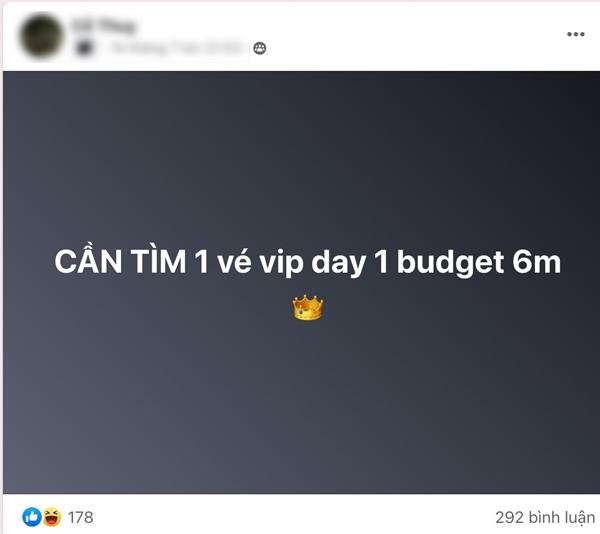The height and width of the screenshot is (534, 600).
Task: Click the word day in post text
Action: pyautogui.click(x=338, y=263)
